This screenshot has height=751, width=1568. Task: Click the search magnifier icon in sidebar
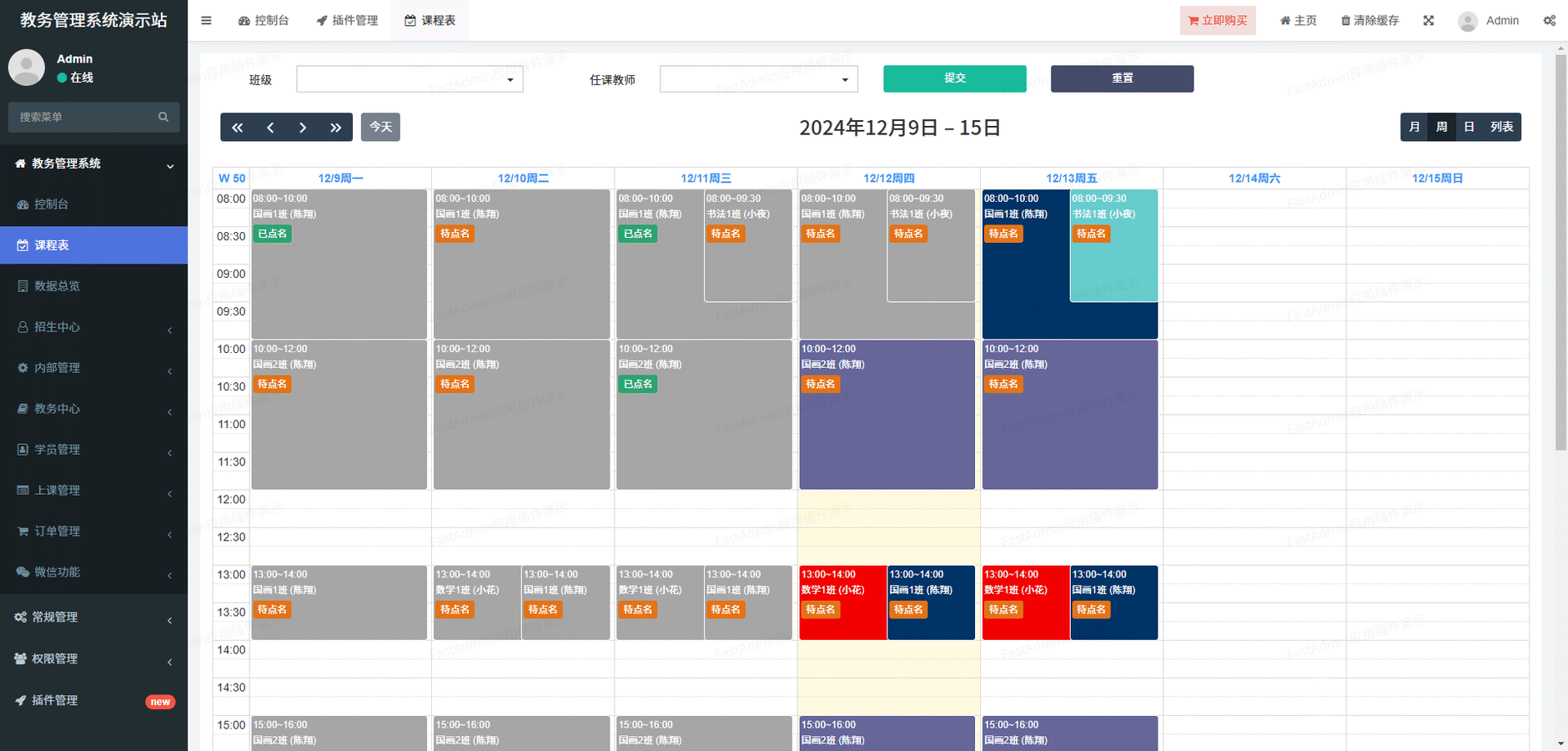click(163, 117)
